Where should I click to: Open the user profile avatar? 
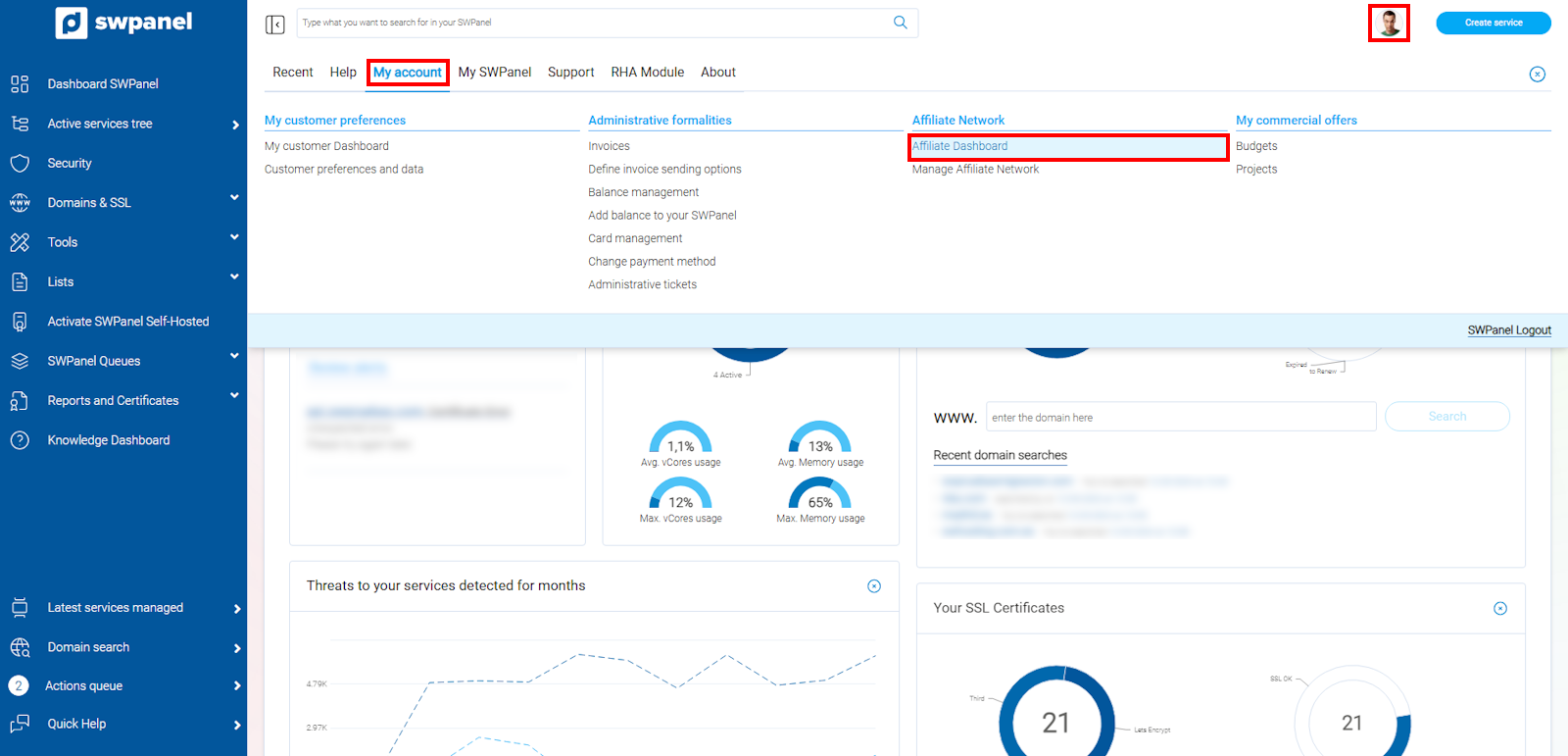click(x=1388, y=24)
